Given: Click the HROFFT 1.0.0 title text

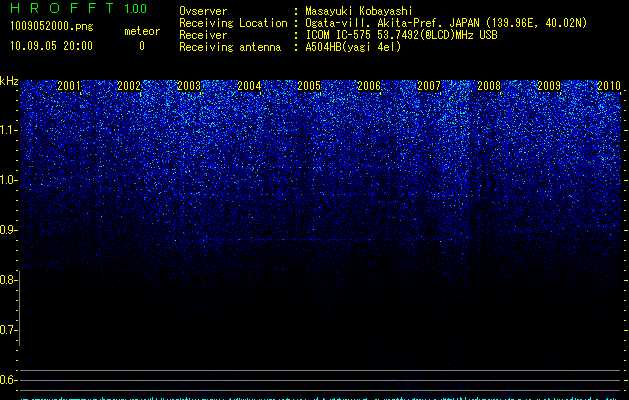Looking at the screenshot, I should tap(78, 8).
